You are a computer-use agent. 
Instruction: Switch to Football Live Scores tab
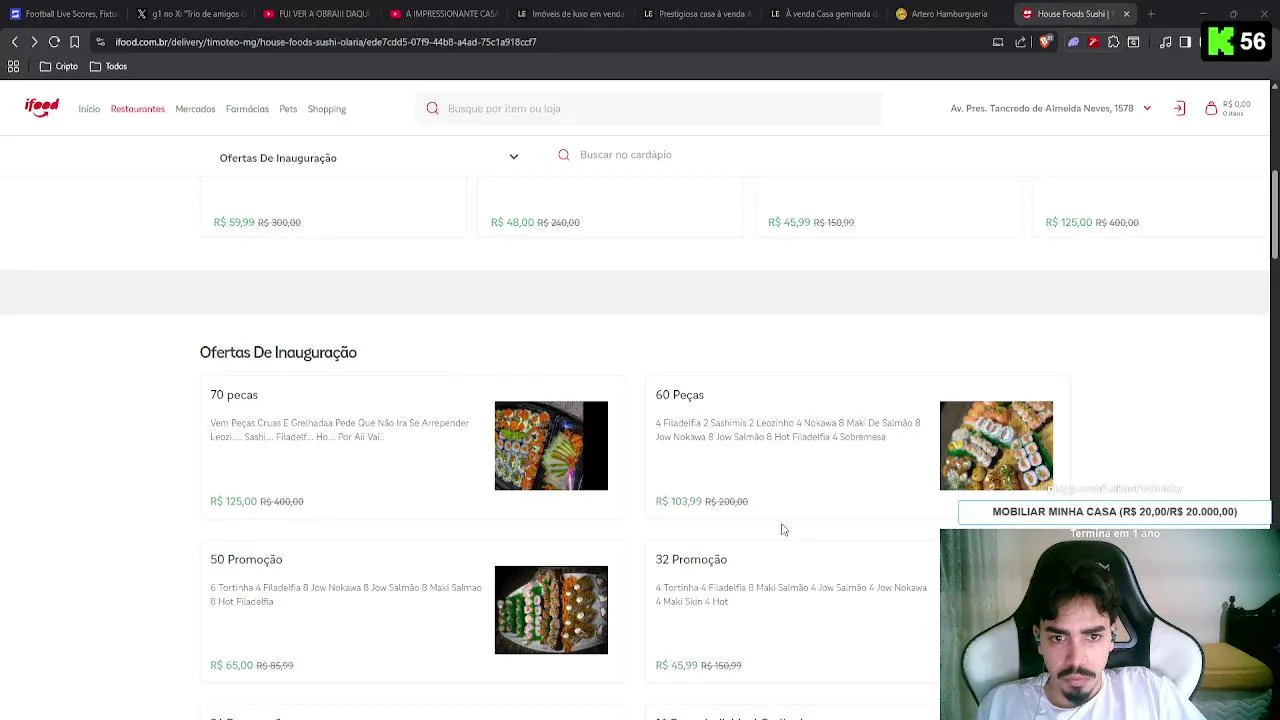click(x=63, y=14)
